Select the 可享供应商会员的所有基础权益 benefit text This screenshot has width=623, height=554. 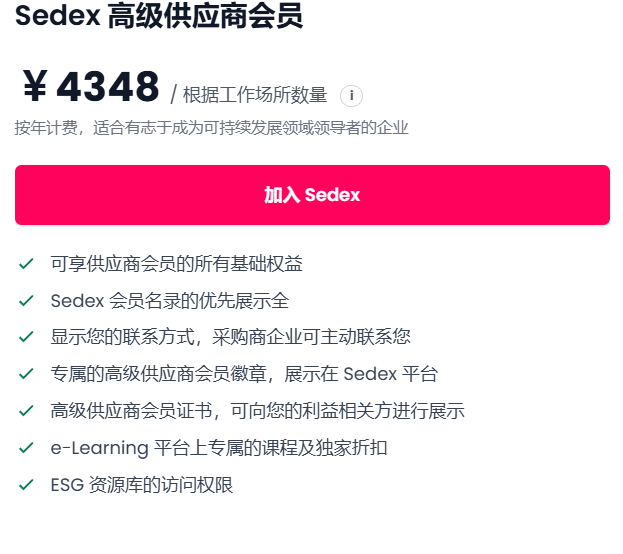pos(177,264)
